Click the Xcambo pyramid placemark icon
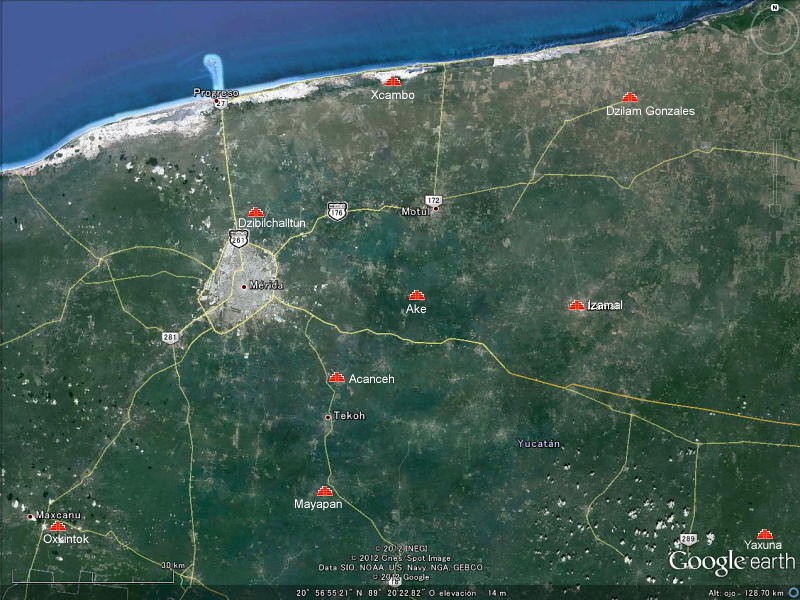Viewport: 800px width, 600px height. tap(393, 81)
